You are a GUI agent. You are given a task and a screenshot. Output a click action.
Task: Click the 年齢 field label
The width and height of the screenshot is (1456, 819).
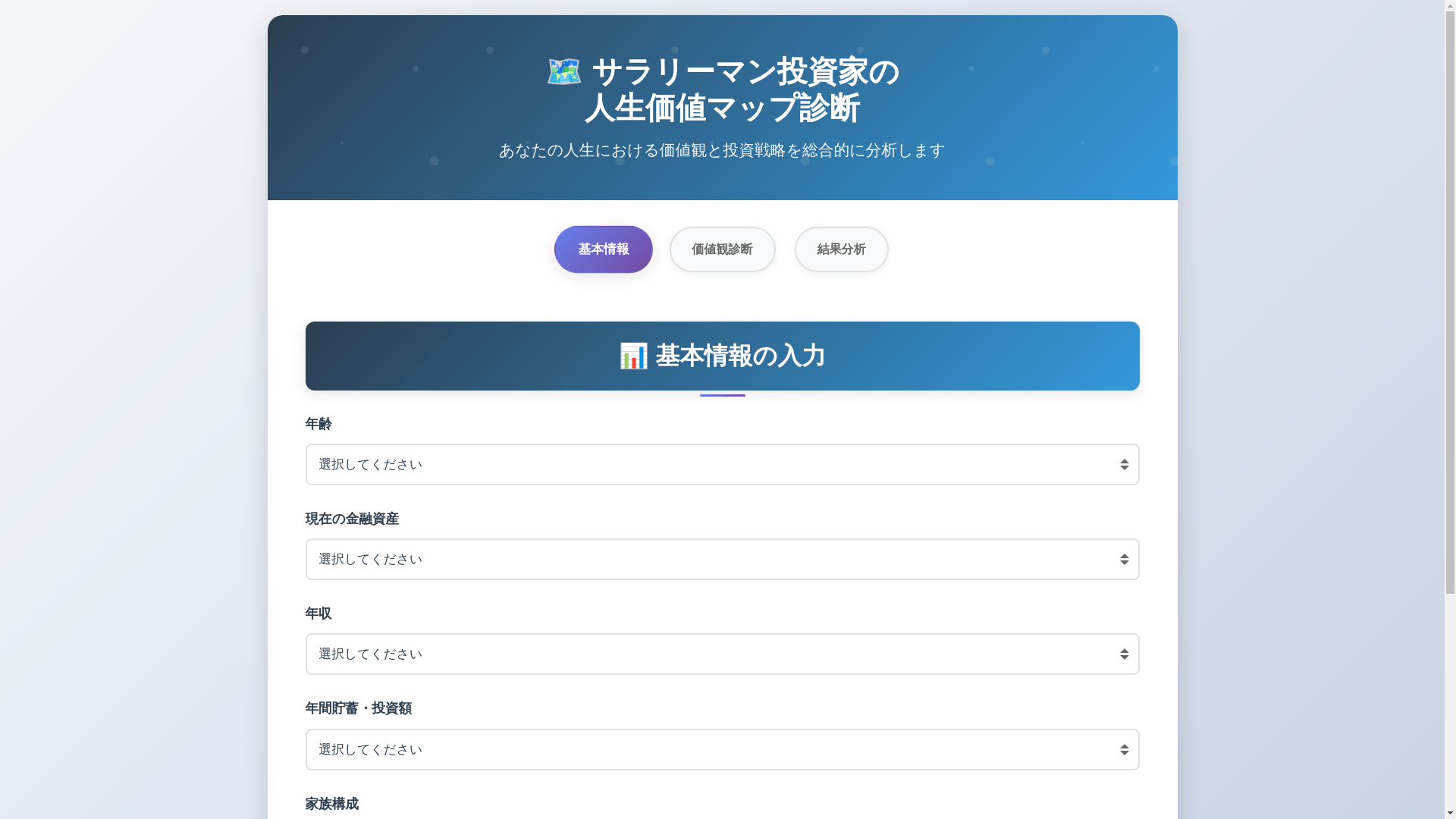pyautogui.click(x=318, y=424)
